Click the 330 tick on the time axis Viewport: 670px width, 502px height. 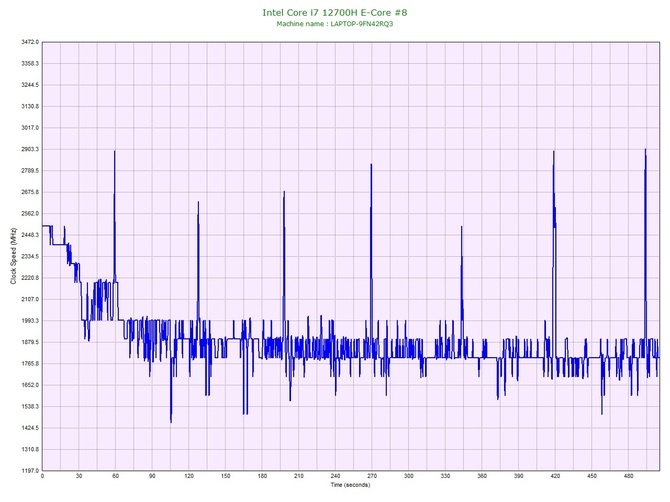[445, 476]
